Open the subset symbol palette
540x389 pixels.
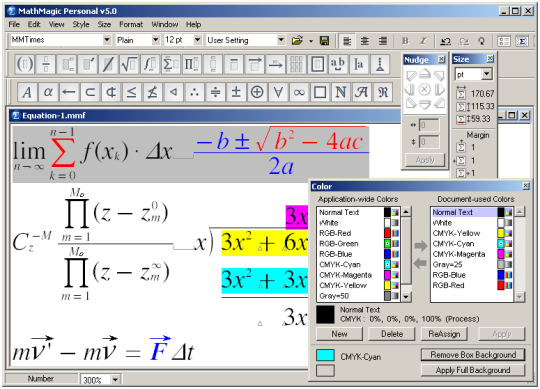(90, 92)
